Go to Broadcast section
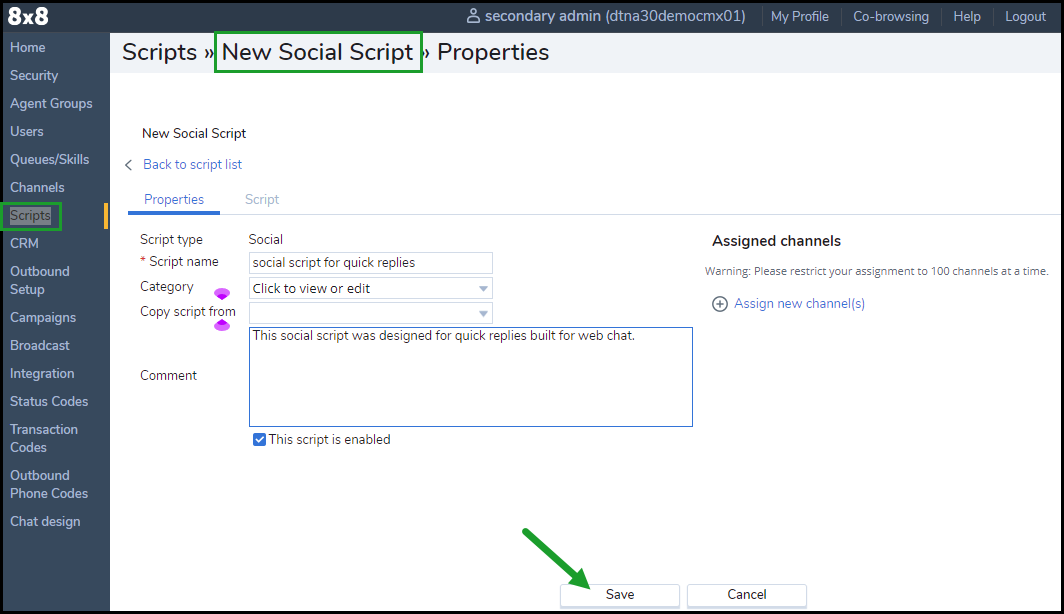Viewport: 1064px width, 614px height. (x=39, y=345)
